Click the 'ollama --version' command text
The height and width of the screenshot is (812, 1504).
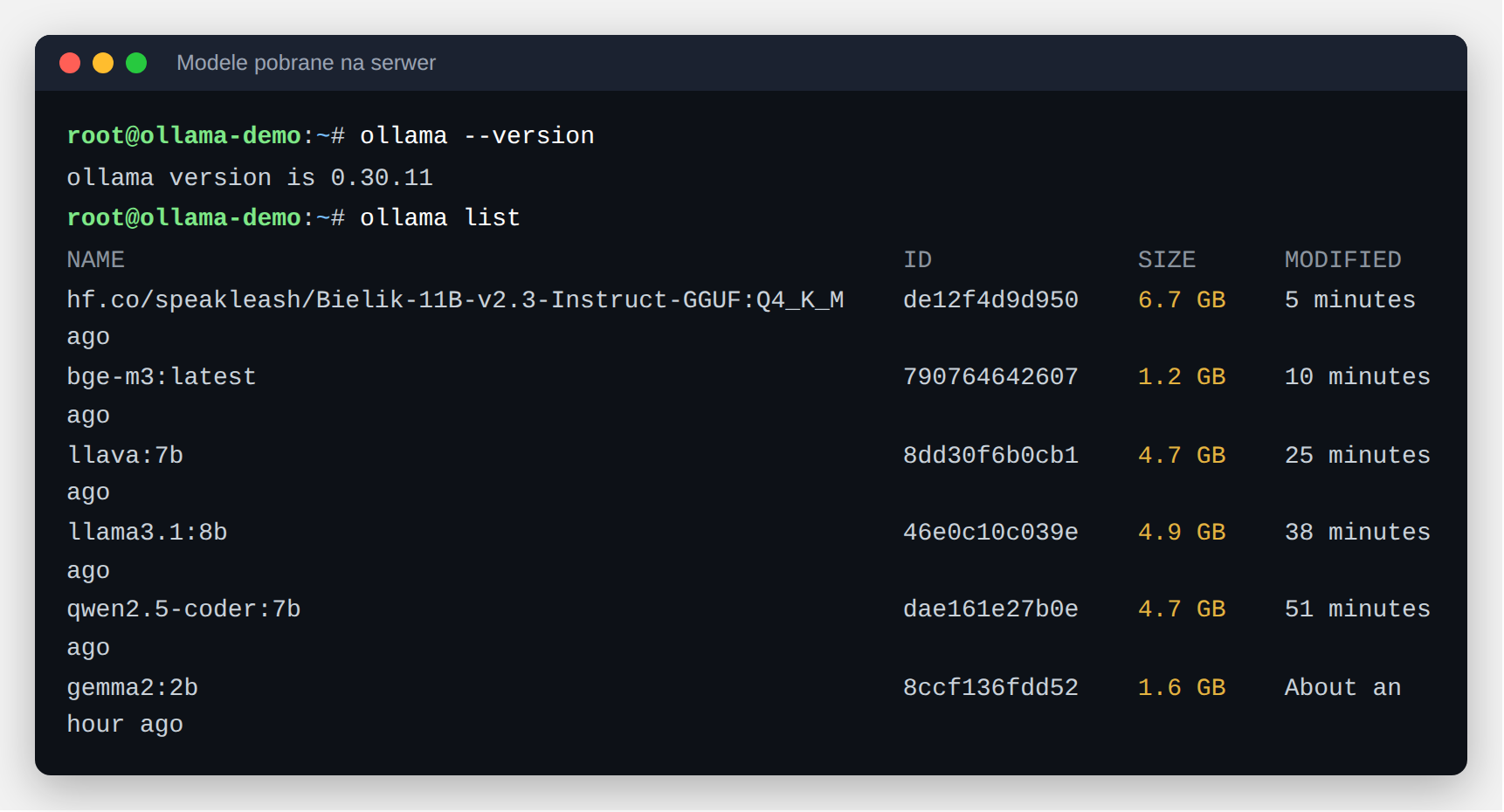point(477,135)
